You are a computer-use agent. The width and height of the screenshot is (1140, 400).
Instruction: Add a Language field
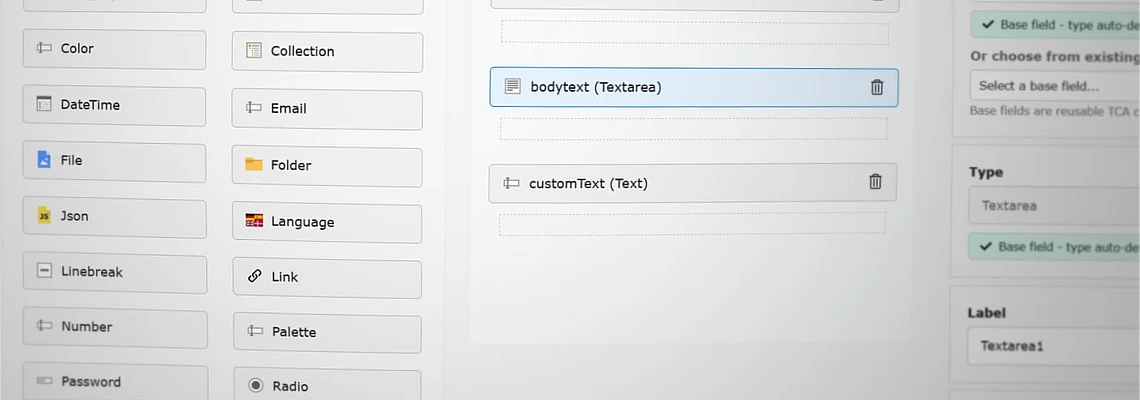point(327,223)
